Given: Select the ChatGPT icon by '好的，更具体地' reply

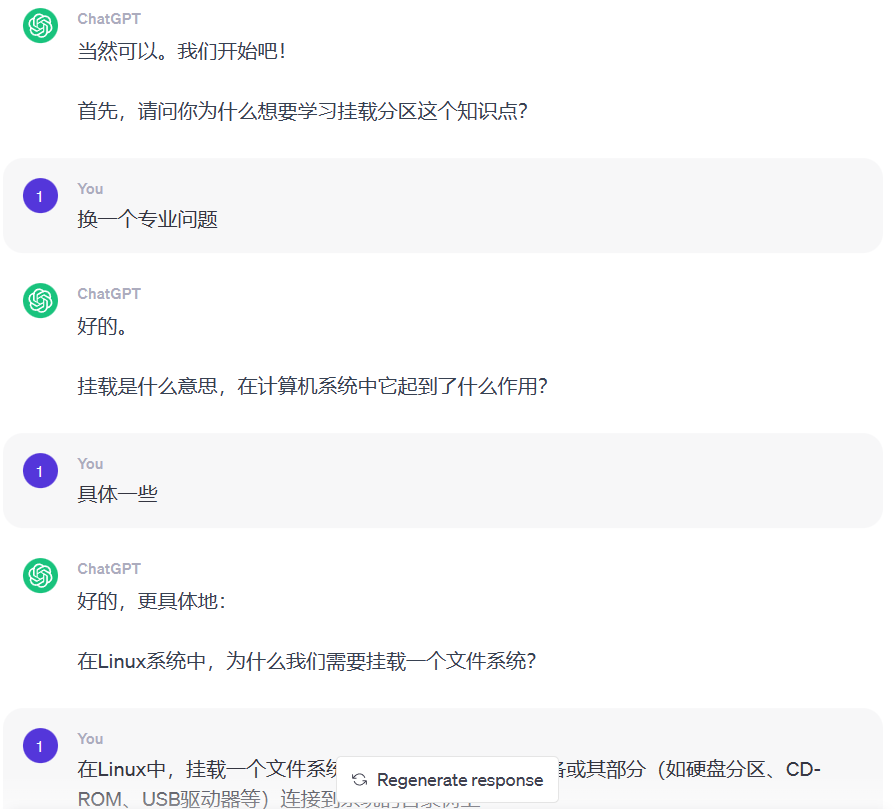Looking at the screenshot, I should 40,576.
